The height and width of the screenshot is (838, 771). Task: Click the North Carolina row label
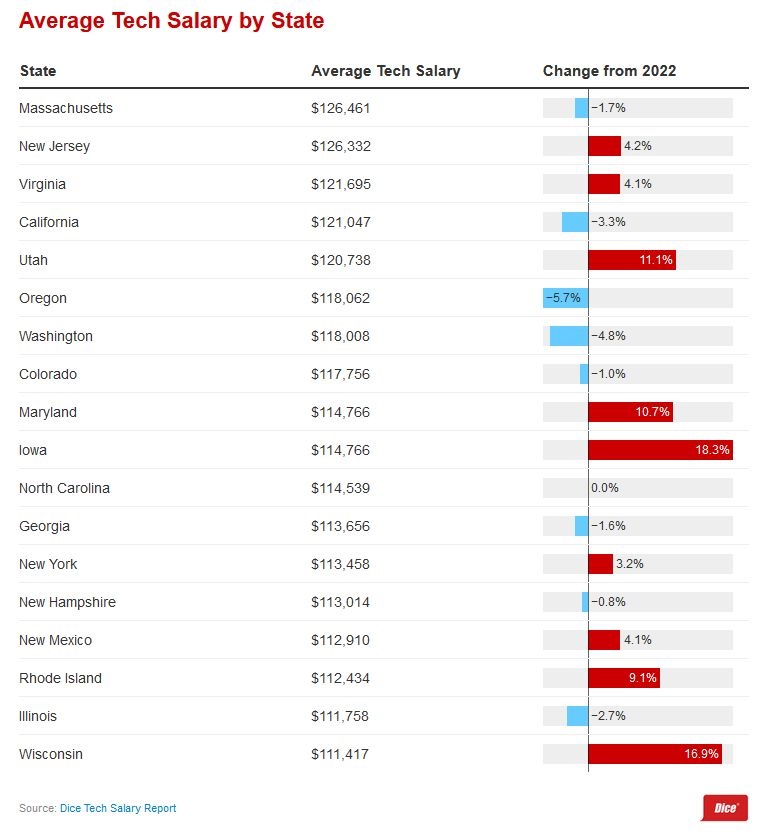point(64,488)
